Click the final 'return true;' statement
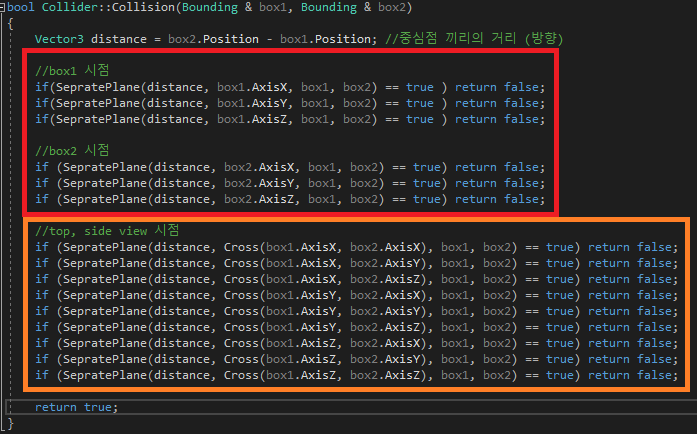This screenshot has width=697, height=434. point(76,407)
